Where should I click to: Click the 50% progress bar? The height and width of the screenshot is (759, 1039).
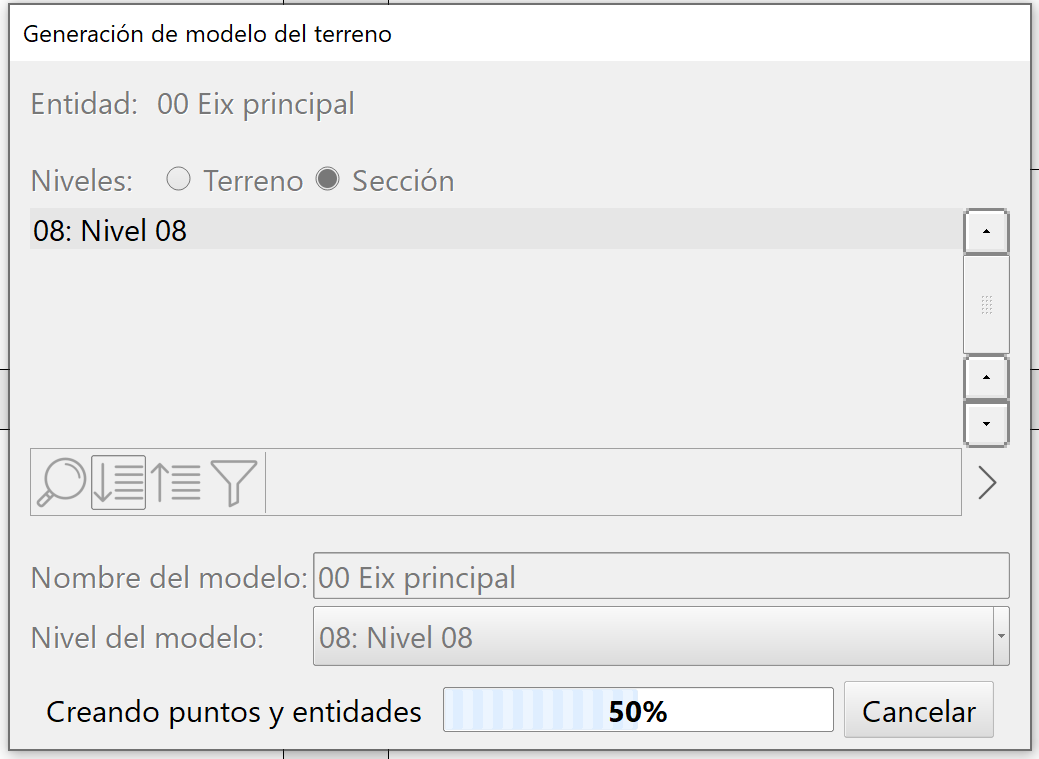coord(638,709)
